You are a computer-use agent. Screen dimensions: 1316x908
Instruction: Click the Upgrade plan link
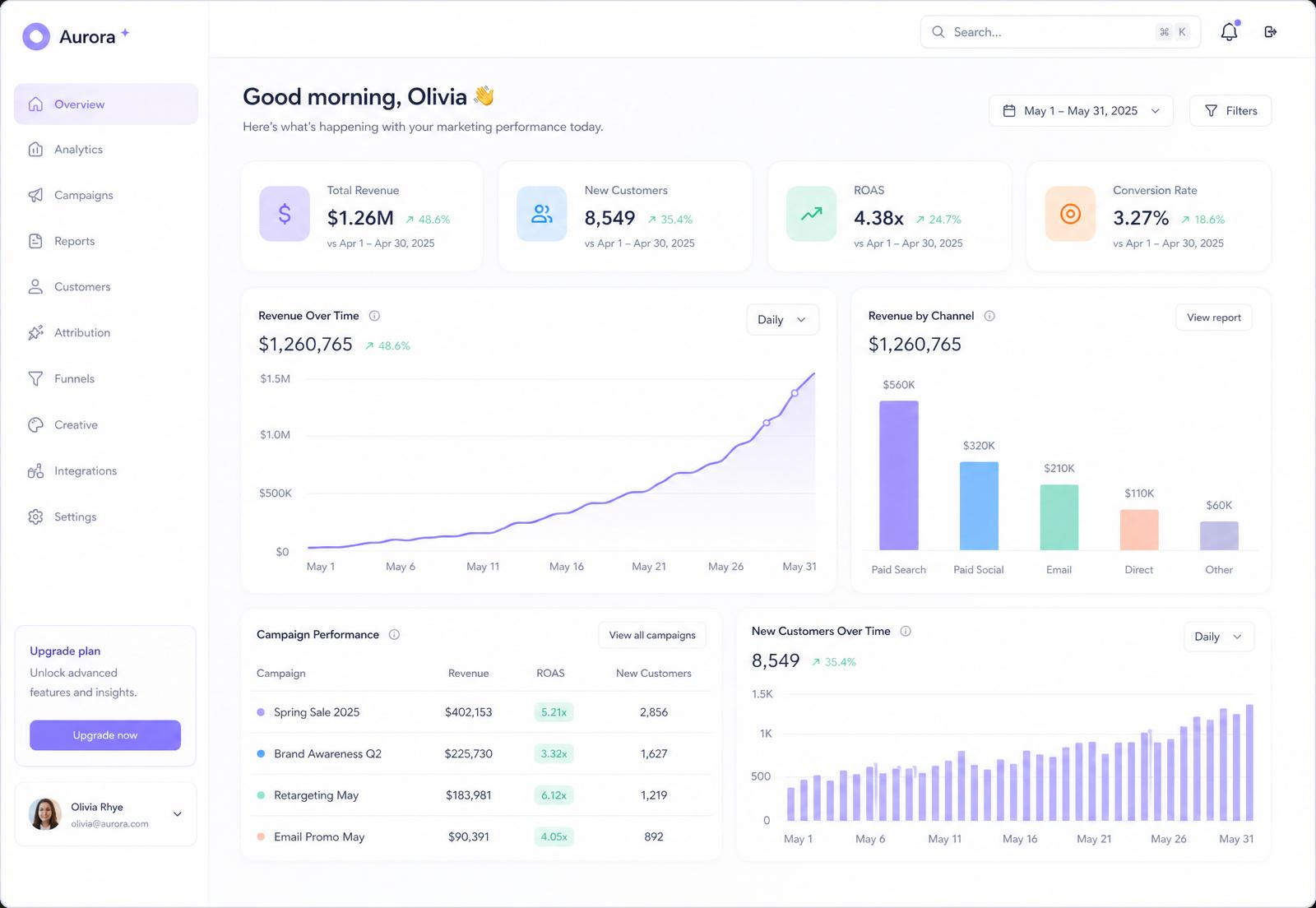coord(65,651)
